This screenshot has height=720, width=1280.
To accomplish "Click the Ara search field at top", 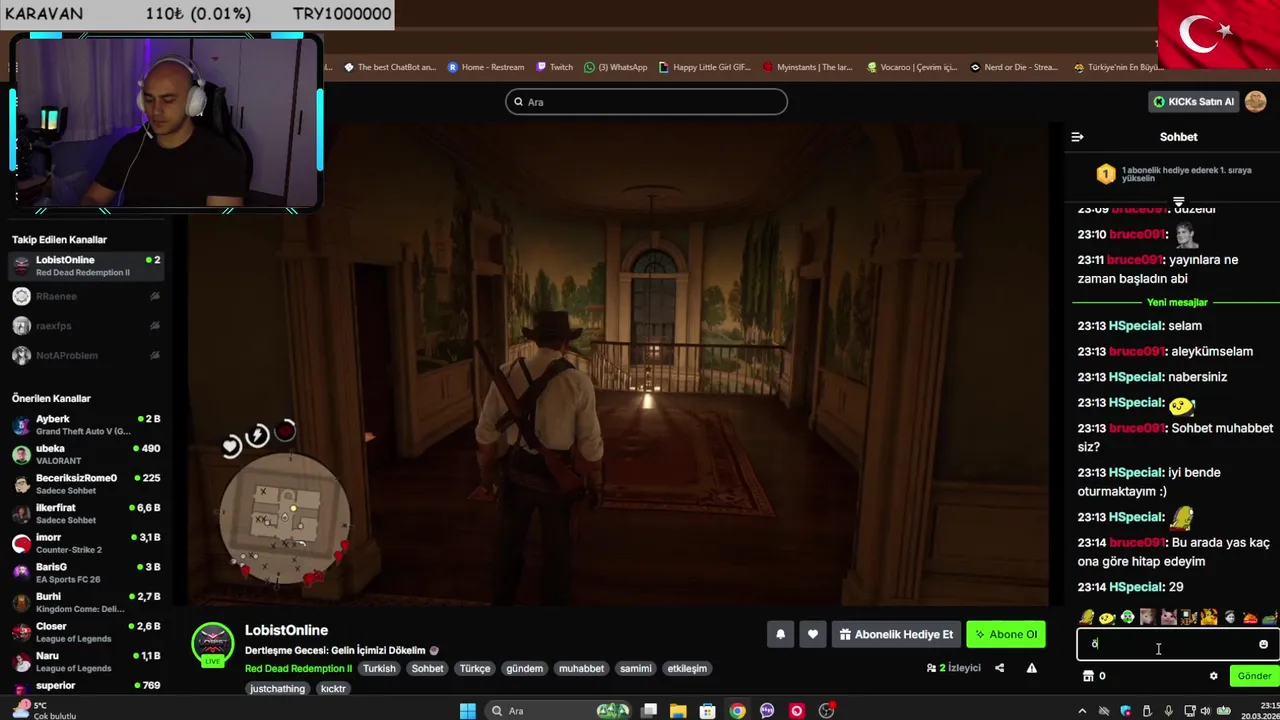I will click(x=646, y=102).
